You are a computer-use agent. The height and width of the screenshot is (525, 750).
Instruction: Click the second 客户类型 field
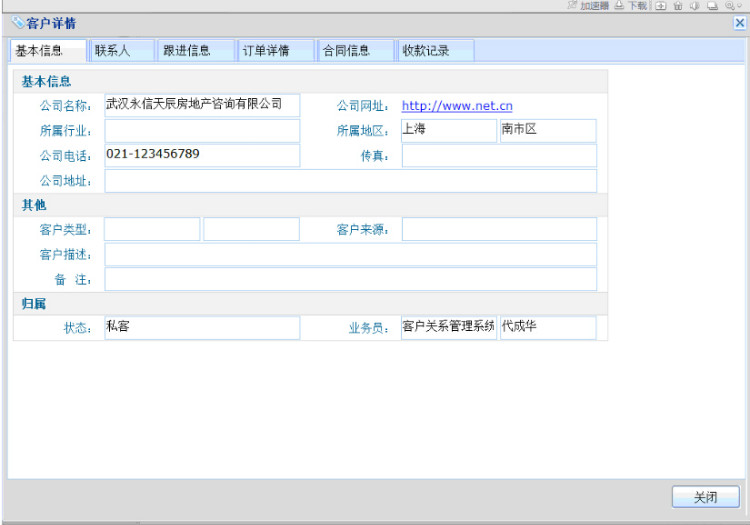tap(252, 229)
